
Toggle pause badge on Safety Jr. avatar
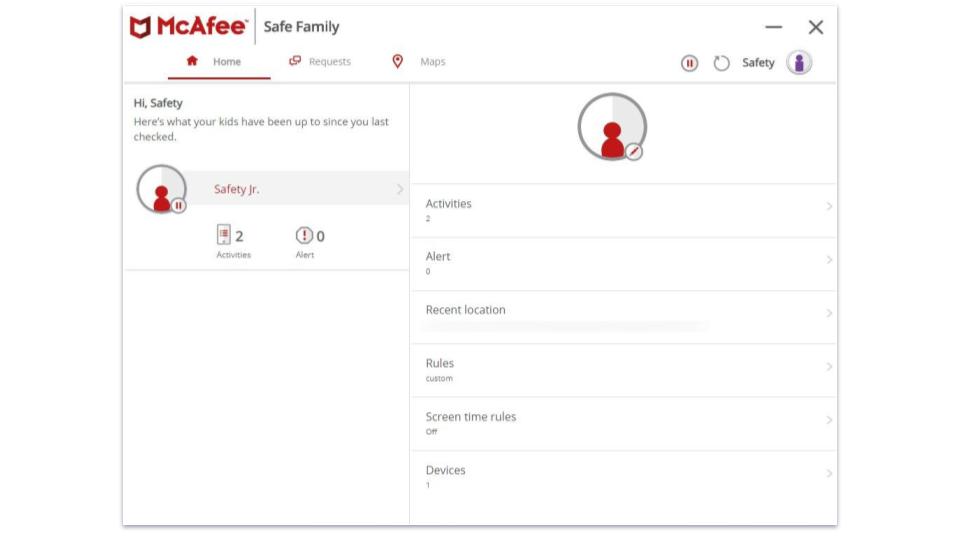[178, 206]
